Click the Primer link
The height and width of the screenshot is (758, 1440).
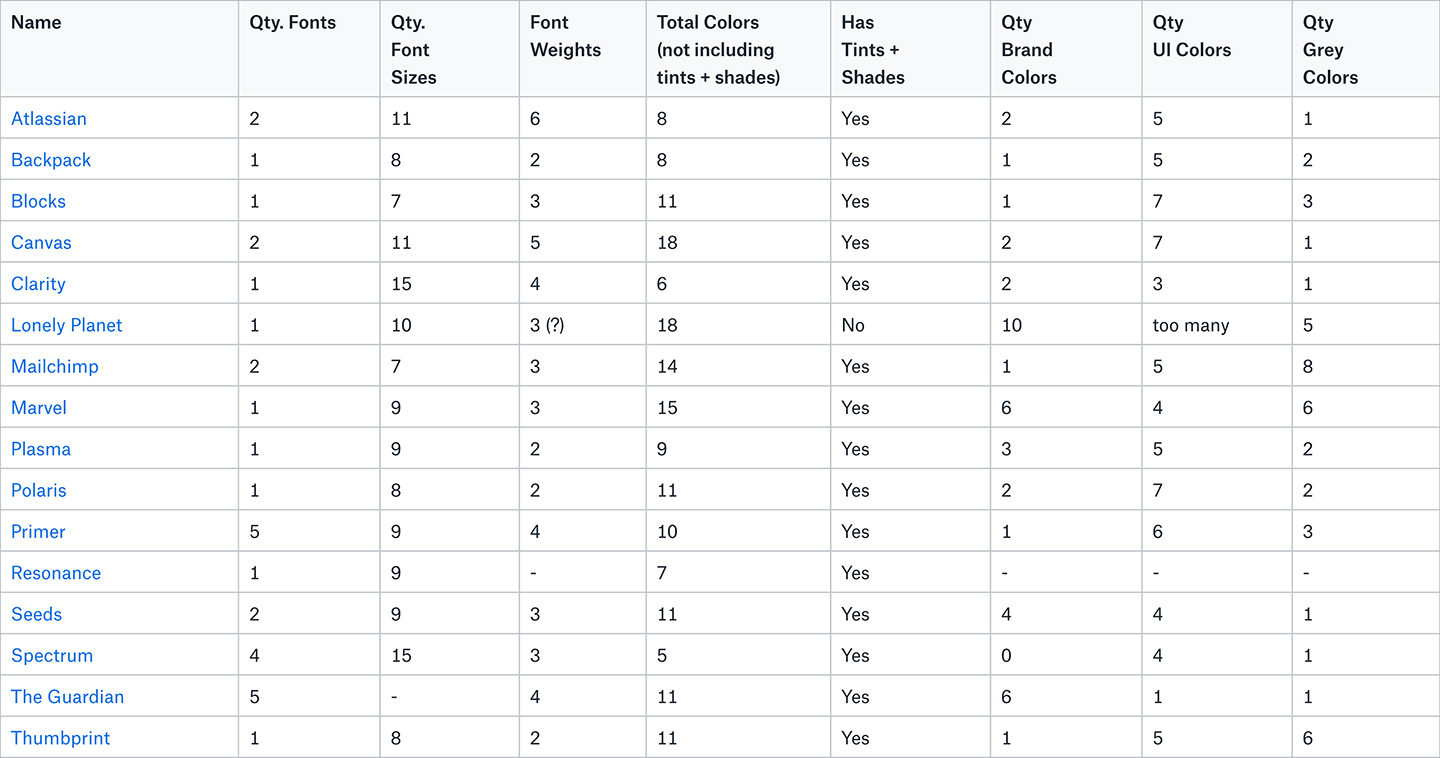pyautogui.click(x=38, y=532)
